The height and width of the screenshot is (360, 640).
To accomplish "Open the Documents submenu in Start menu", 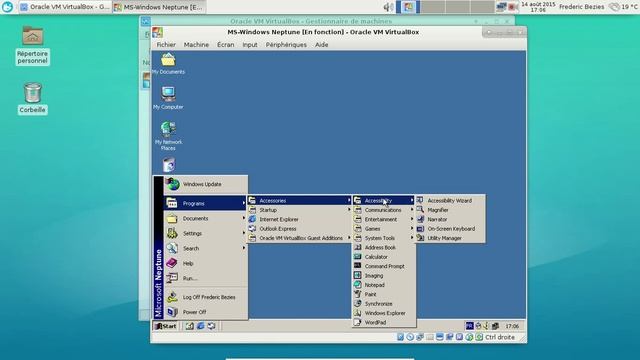I will (x=206, y=218).
